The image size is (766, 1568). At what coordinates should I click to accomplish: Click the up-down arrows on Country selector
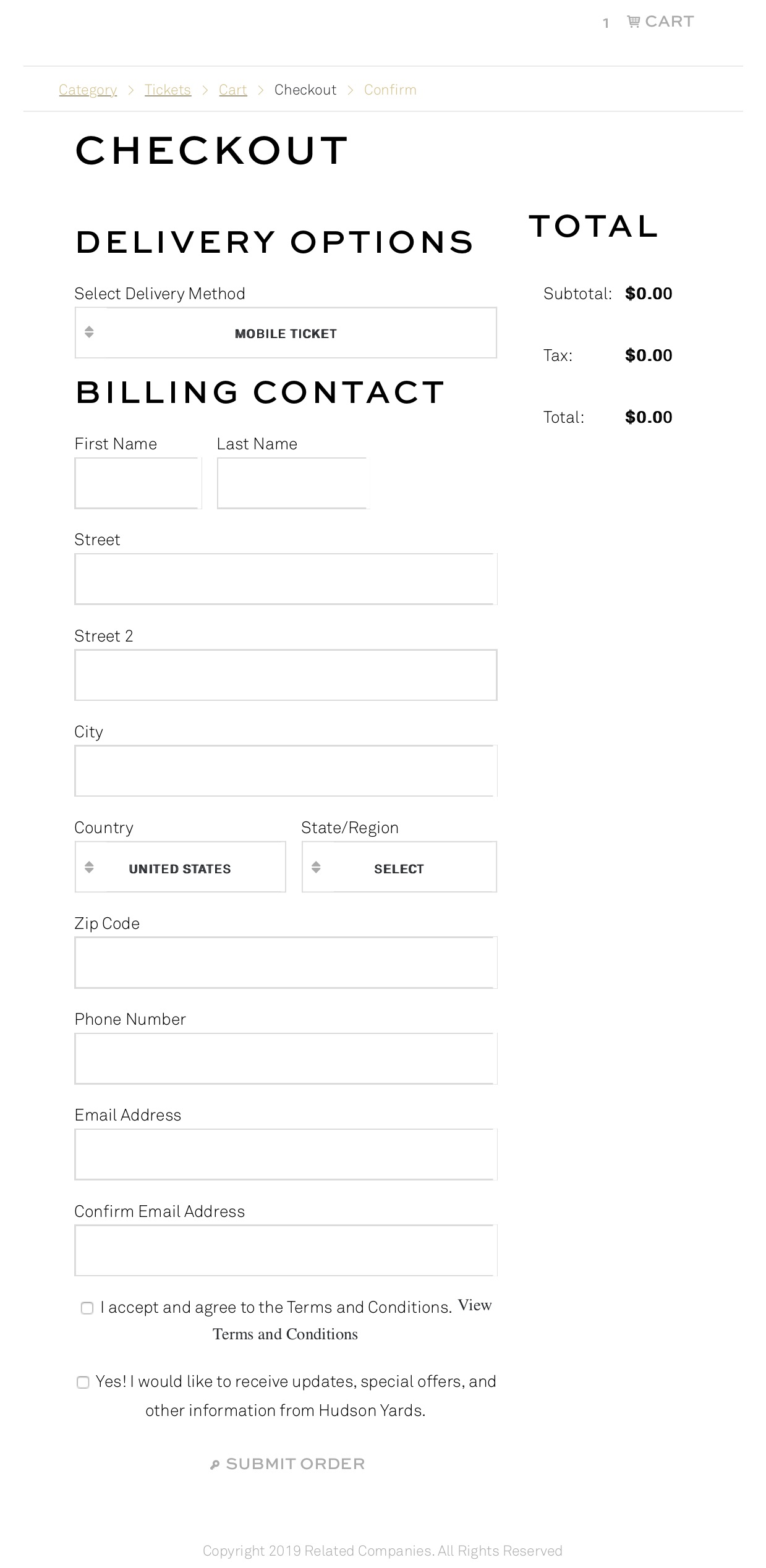(89, 867)
